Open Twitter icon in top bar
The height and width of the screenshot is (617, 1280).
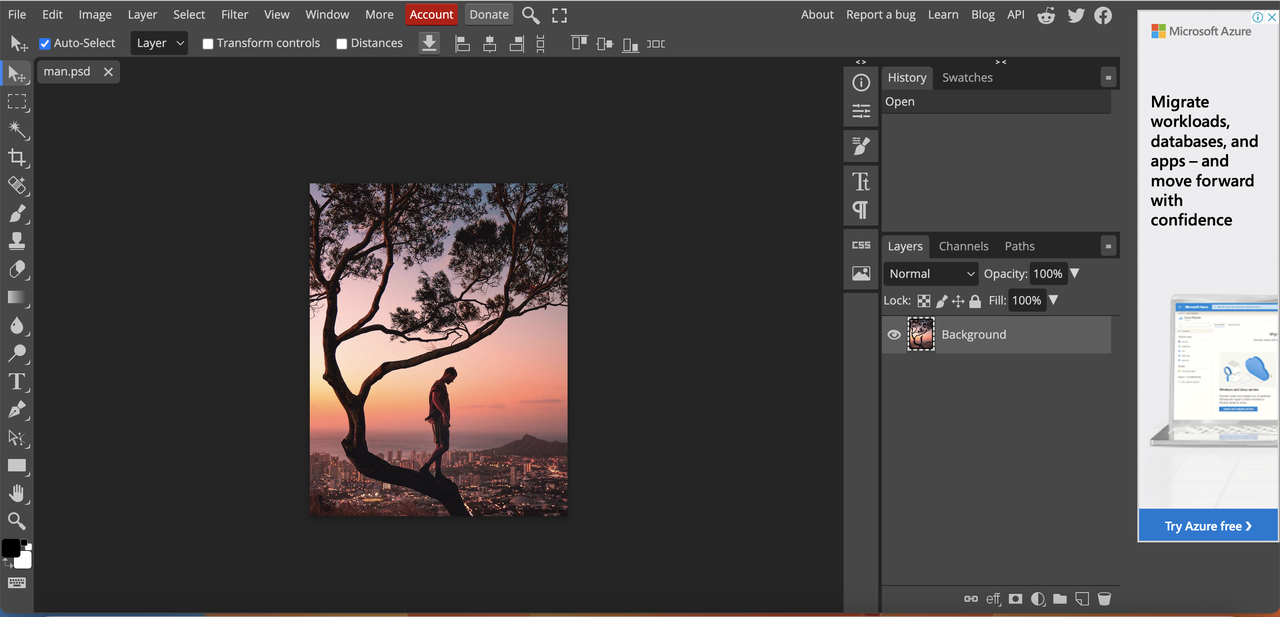1076,15
